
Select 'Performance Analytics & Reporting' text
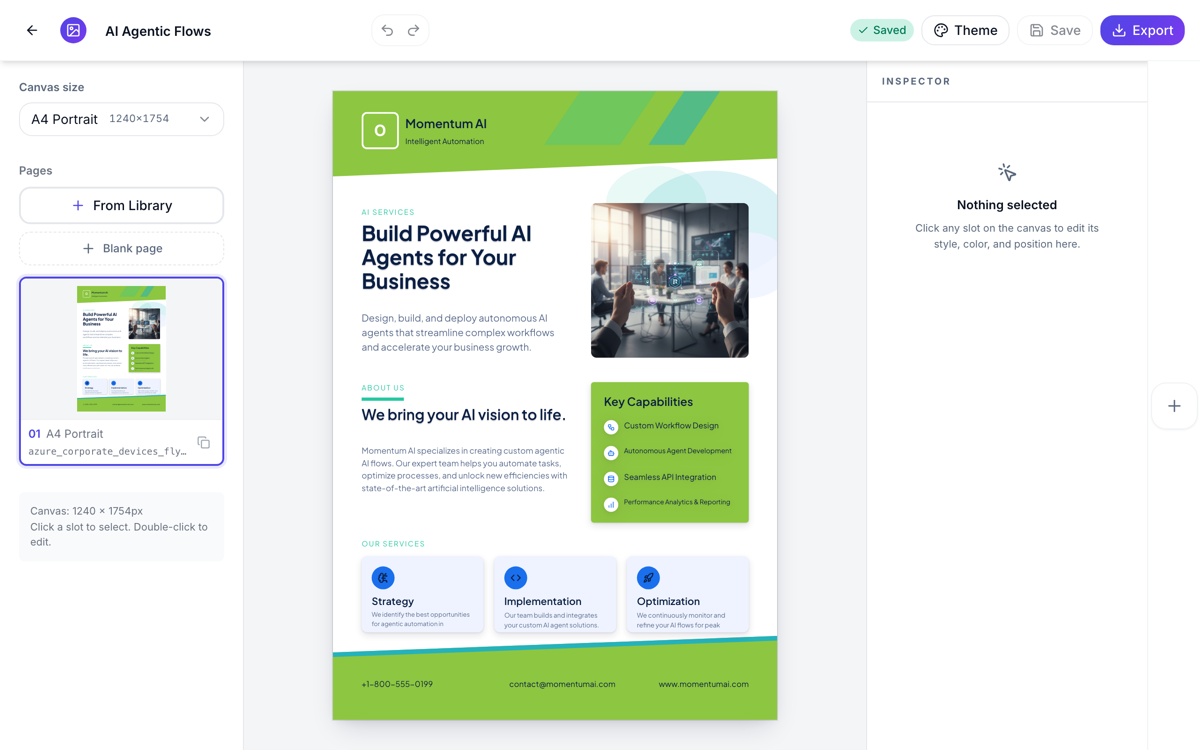coord(677,502)
